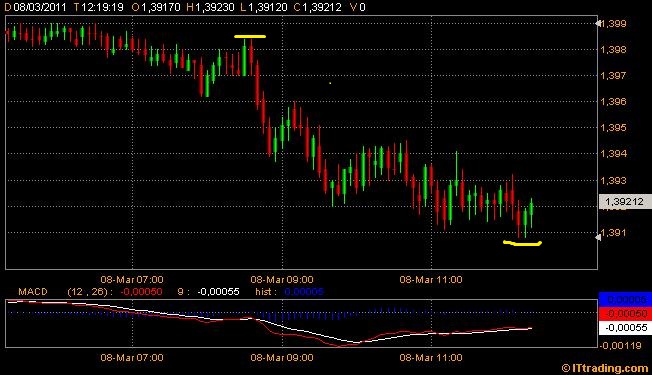The width and height of the screenshot is (652, 375).
Task: Click the -0,00119 MACD scale label
Action: [621, 345]
